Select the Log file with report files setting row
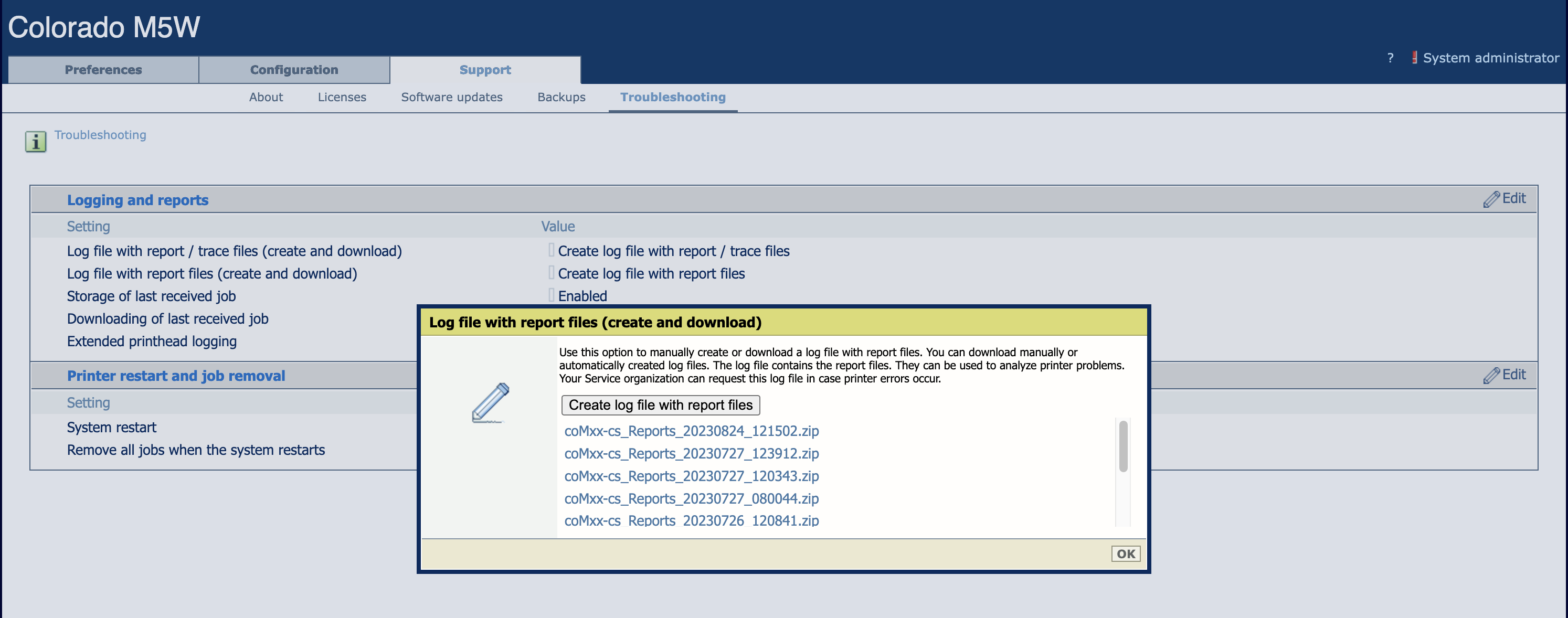 click(212, 274)
